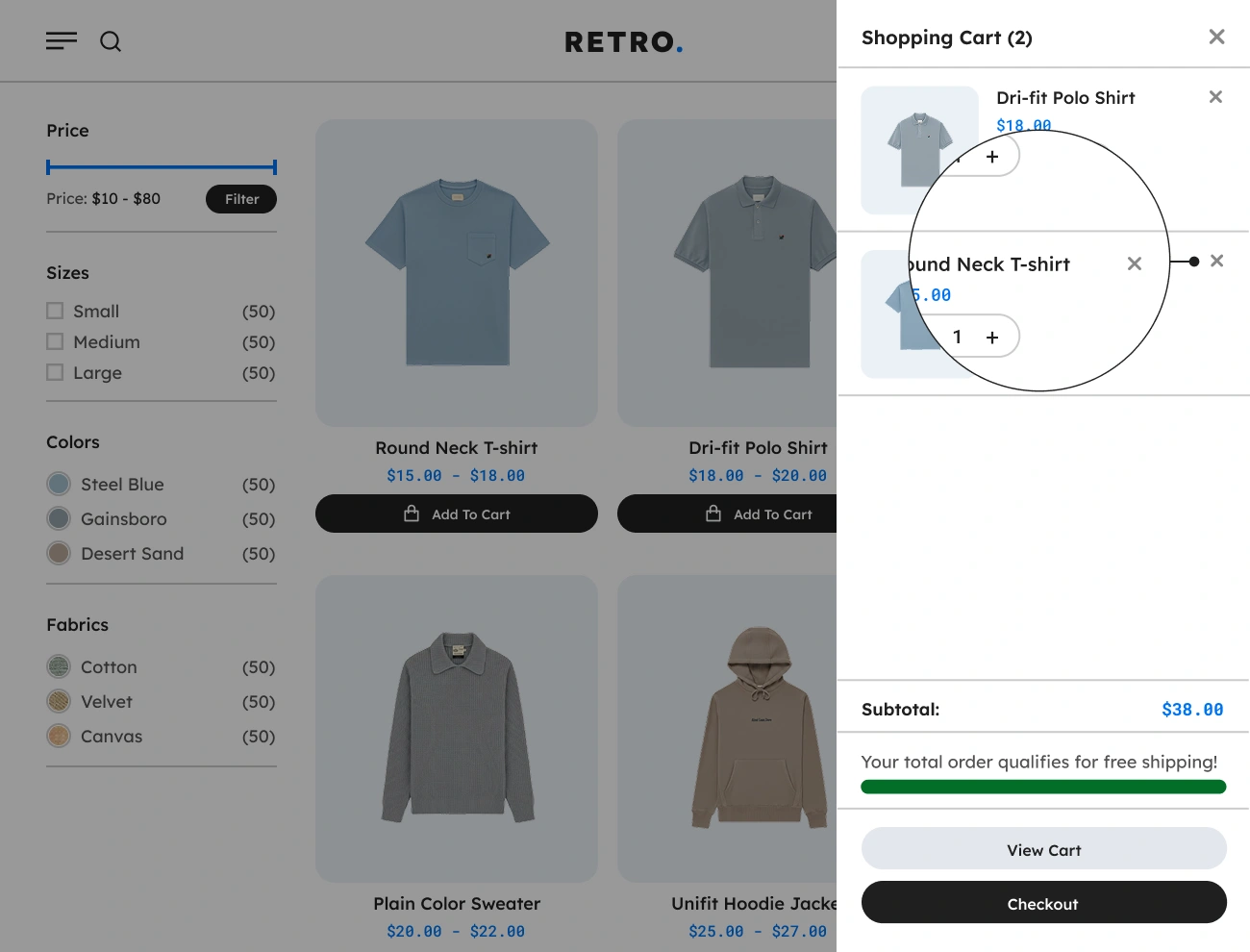Select the Steel Blue color swatch
Screen dimensions: 1250x952
pyautogui.click(x=59, y=484)
